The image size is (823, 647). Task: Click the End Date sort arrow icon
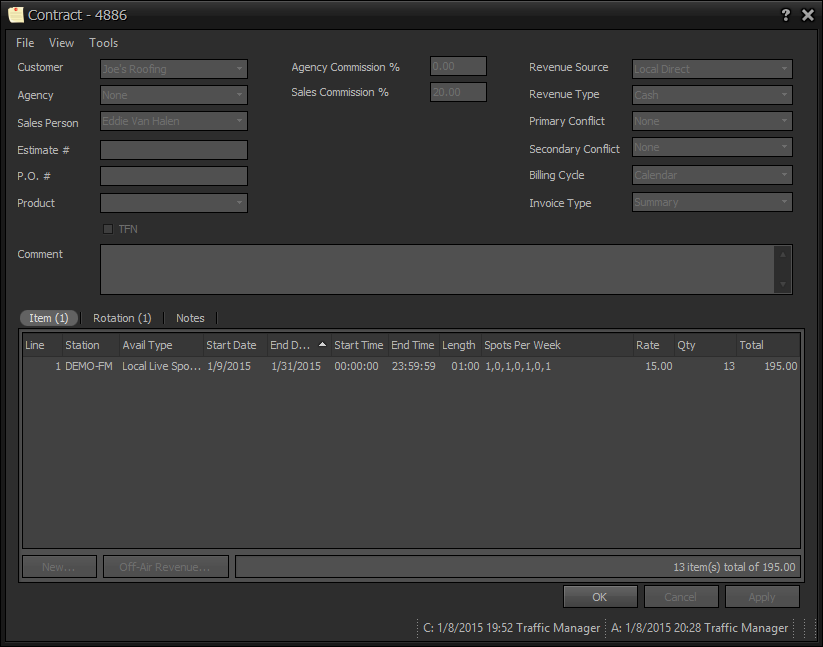tap(322, 344)
